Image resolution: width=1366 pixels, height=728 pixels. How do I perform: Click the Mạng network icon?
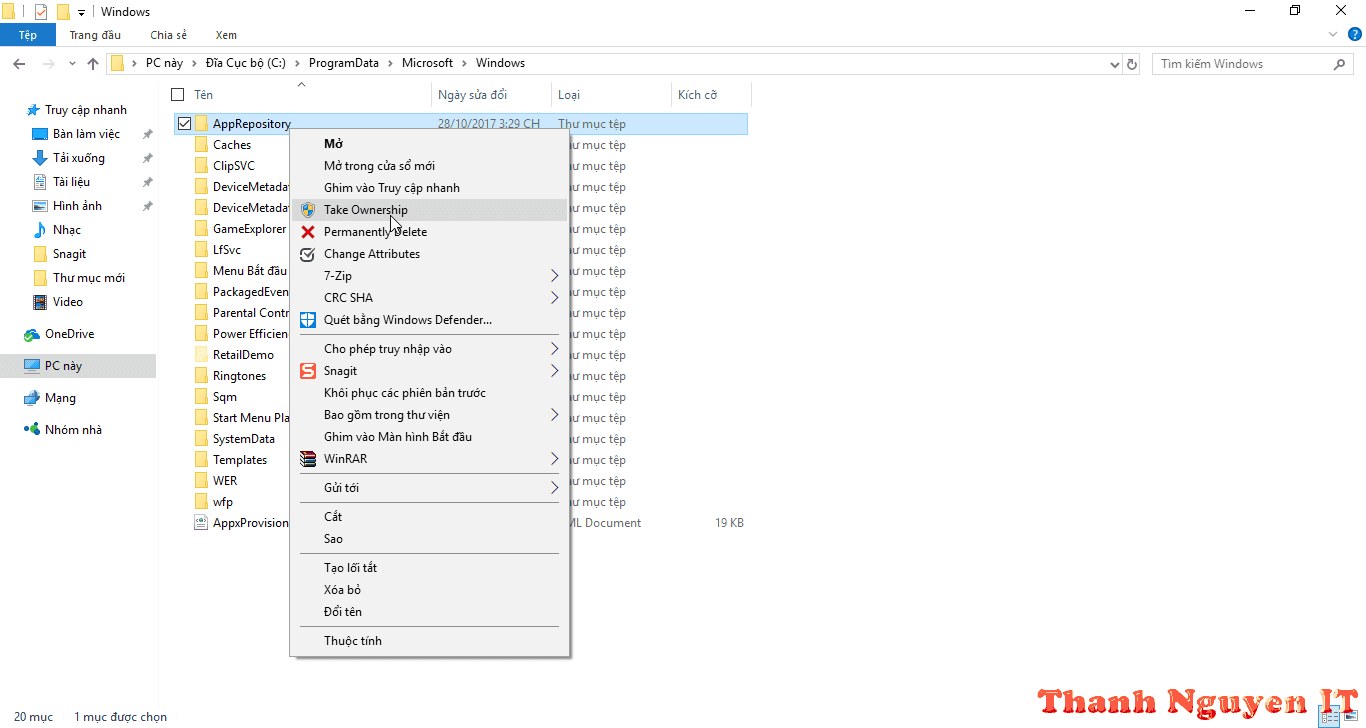[32, 398]
